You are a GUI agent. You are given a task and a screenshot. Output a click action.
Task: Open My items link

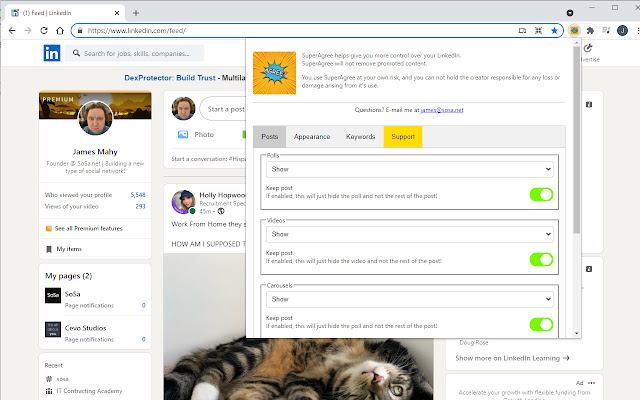69,249
